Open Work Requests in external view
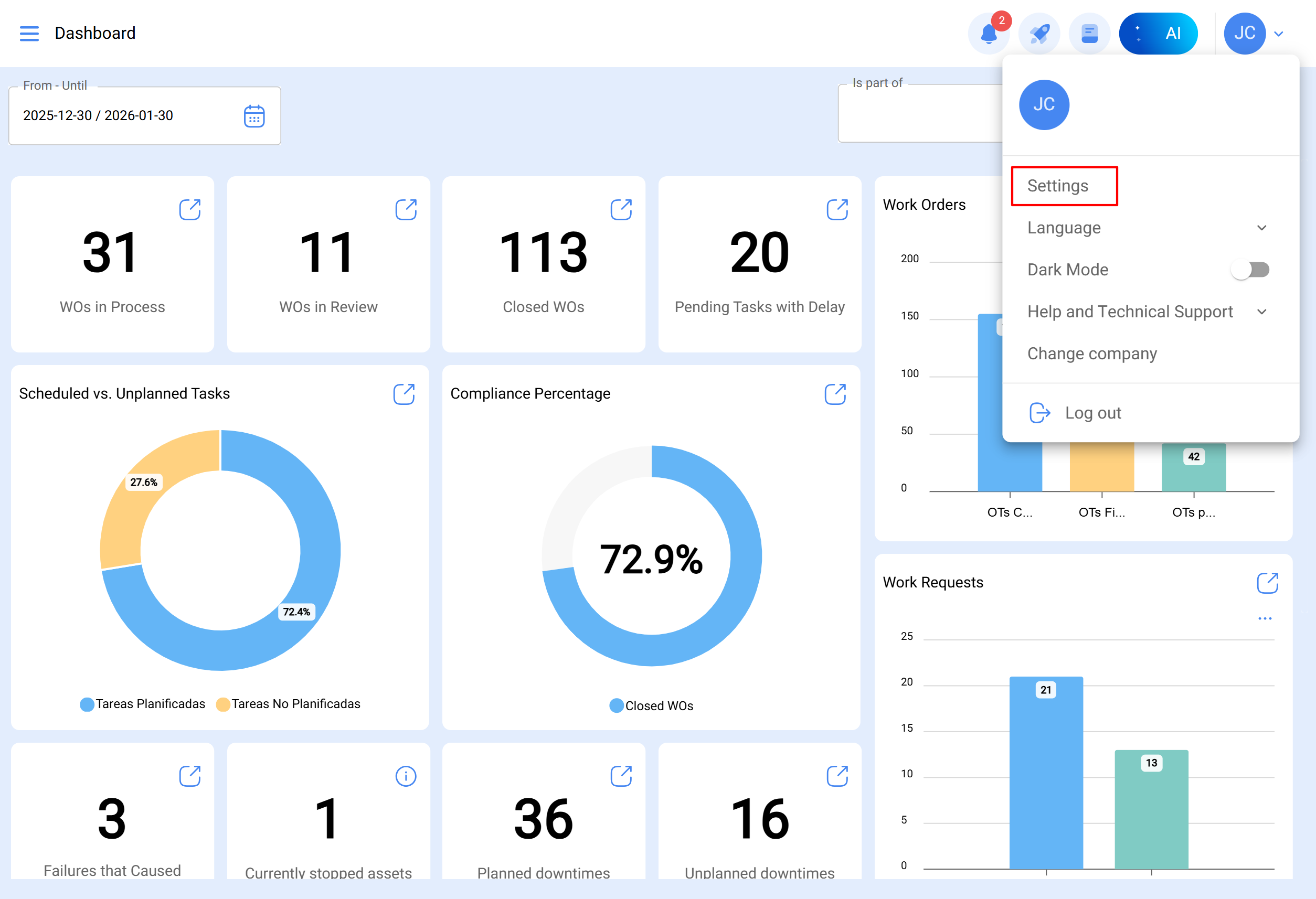 pyautogui.click(x=1268, y=583)
